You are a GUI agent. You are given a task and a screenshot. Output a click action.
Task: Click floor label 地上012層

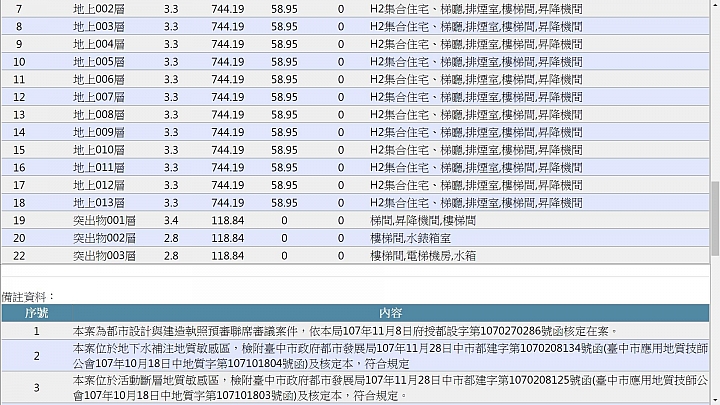[99, 185]
